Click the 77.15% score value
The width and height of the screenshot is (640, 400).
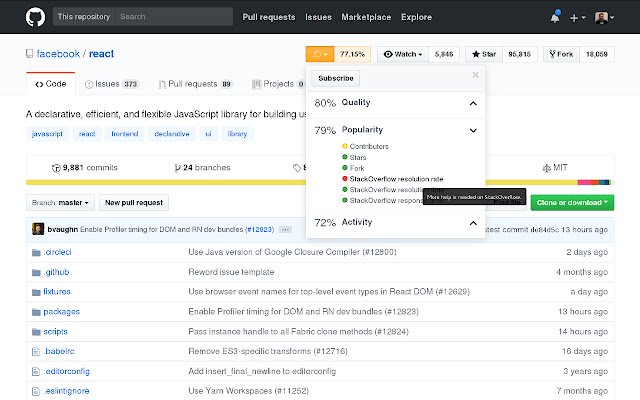(352, 54)
